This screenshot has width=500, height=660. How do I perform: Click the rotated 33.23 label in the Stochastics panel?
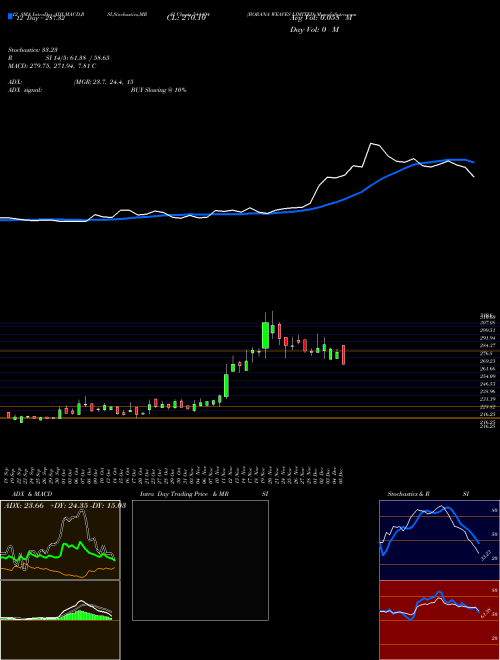point(484,555)
